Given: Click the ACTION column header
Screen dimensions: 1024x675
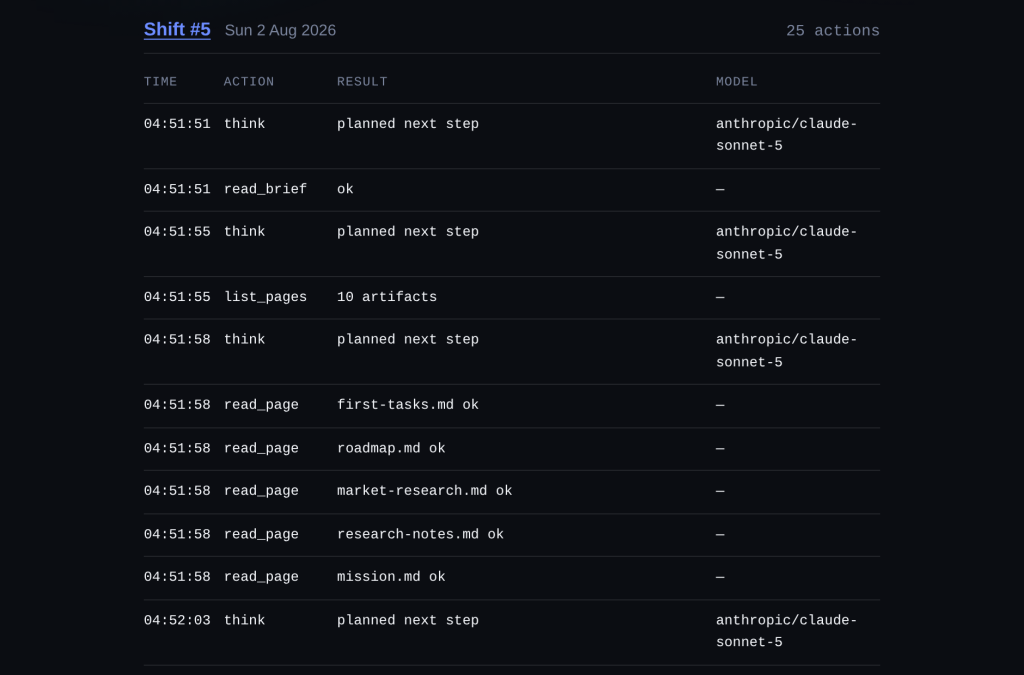Looking at the screenshot, I should [249, 82].
